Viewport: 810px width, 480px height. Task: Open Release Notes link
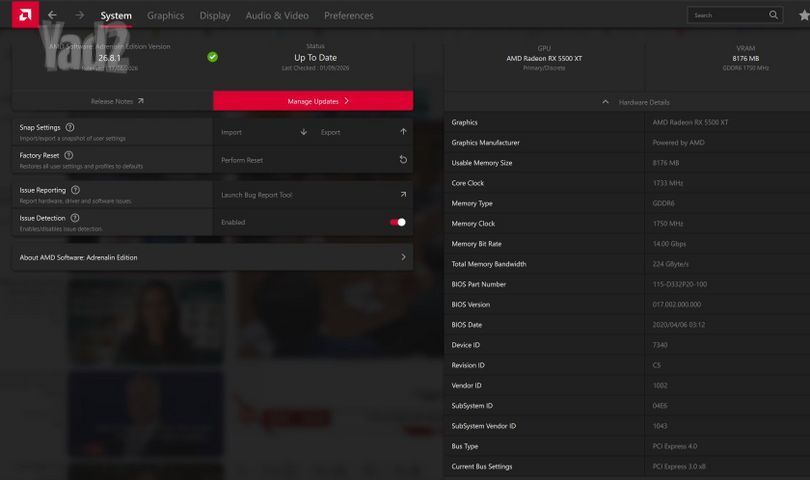pos(112,101)
